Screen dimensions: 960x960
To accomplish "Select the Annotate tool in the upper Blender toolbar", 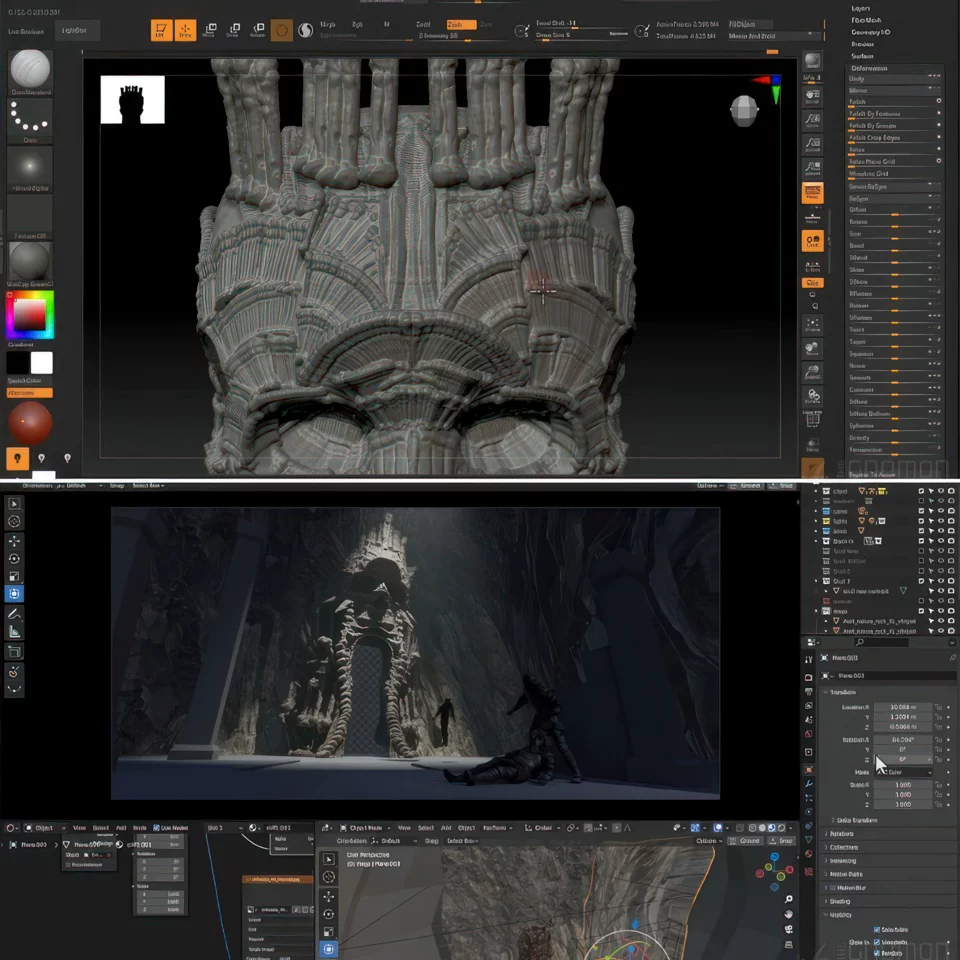I will [x=14, y=613].
